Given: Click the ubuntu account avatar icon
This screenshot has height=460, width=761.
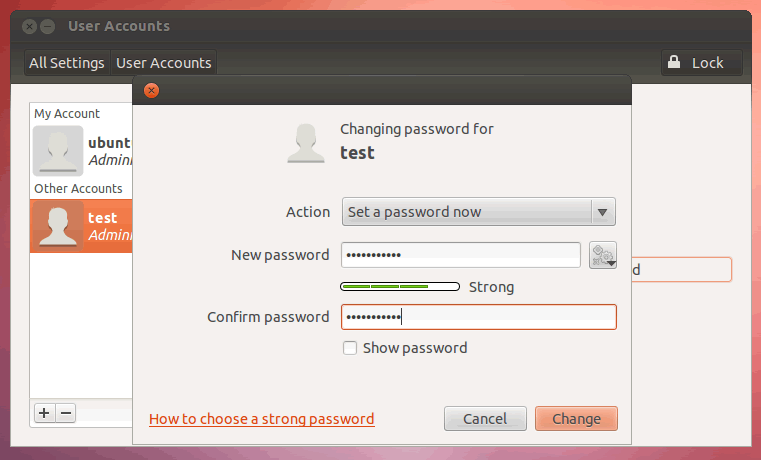Looking at the screenshot, I should pos(58,151).
